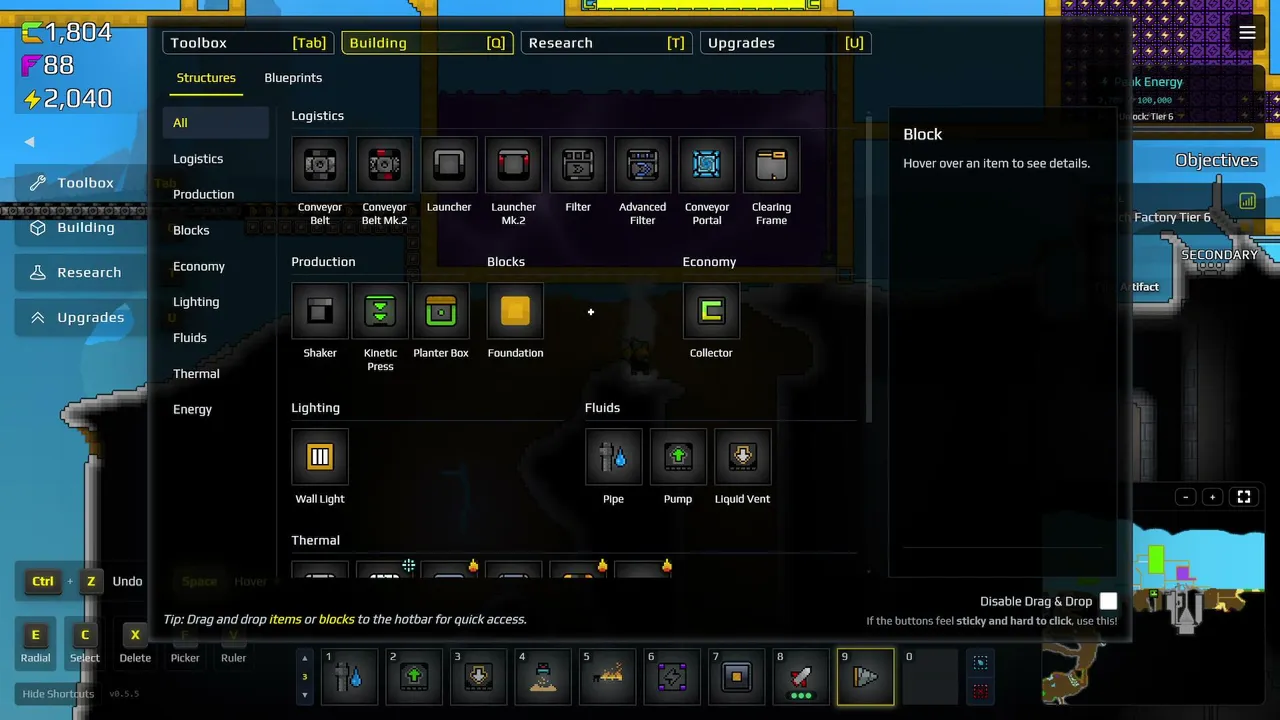Switch to the Building tab
Viewport: 1280px width, 720px height.
click(427, 43)
